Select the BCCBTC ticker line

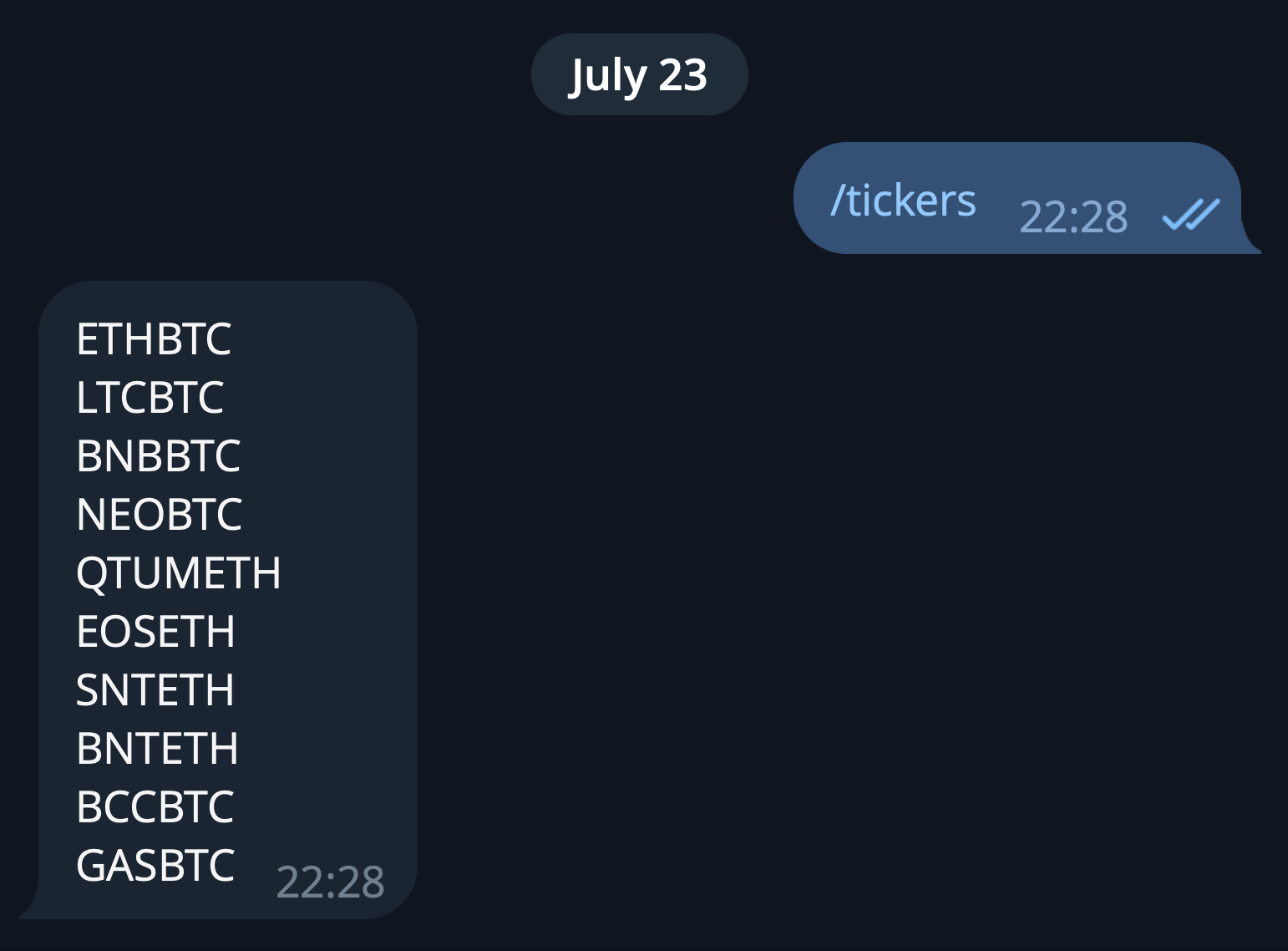coord(155,807)
